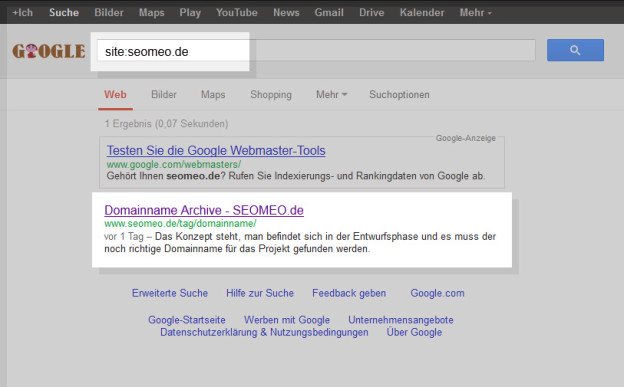The width and height of the screenshot is (624, 387).
Task: Expand the Mehr dropdown under search box
Action: coord(332,95)
